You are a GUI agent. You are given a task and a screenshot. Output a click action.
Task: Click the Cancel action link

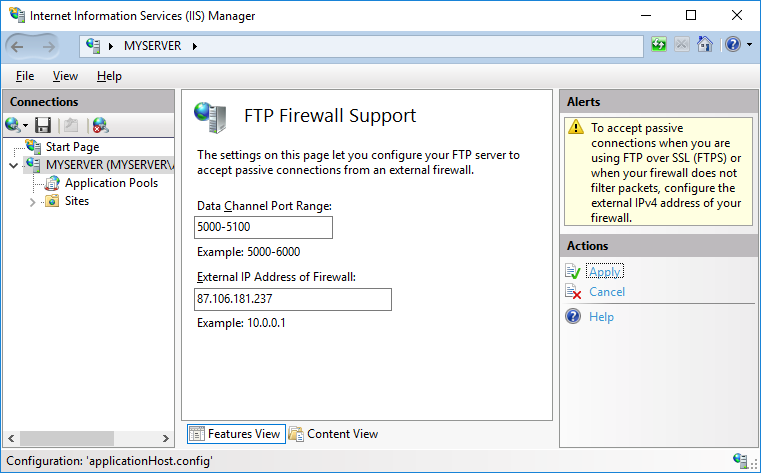(x=607, y=292)
